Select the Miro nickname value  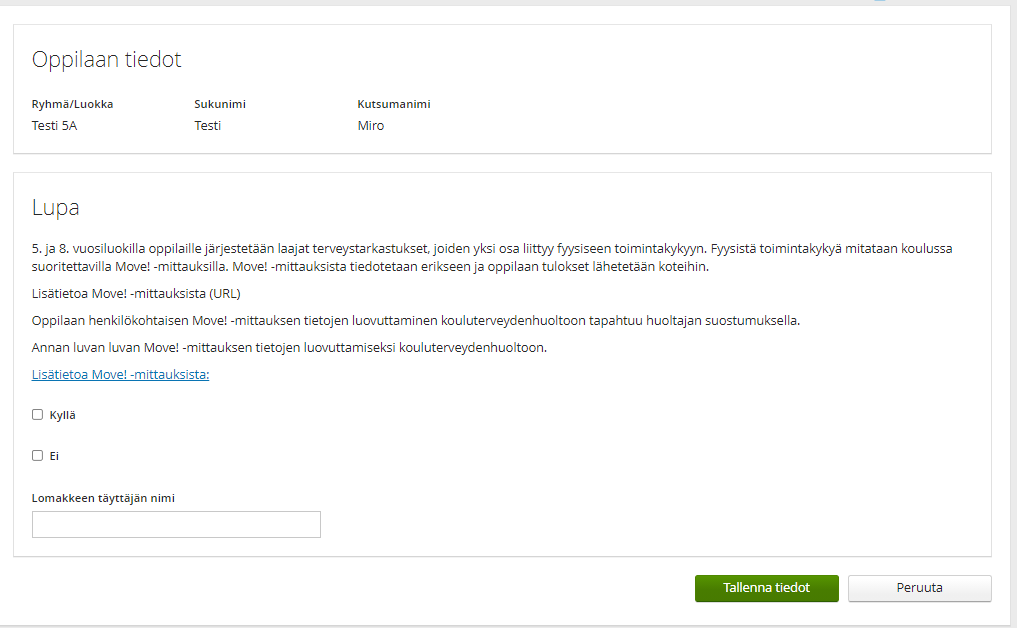pyautogui.click(x=371, y=126)
